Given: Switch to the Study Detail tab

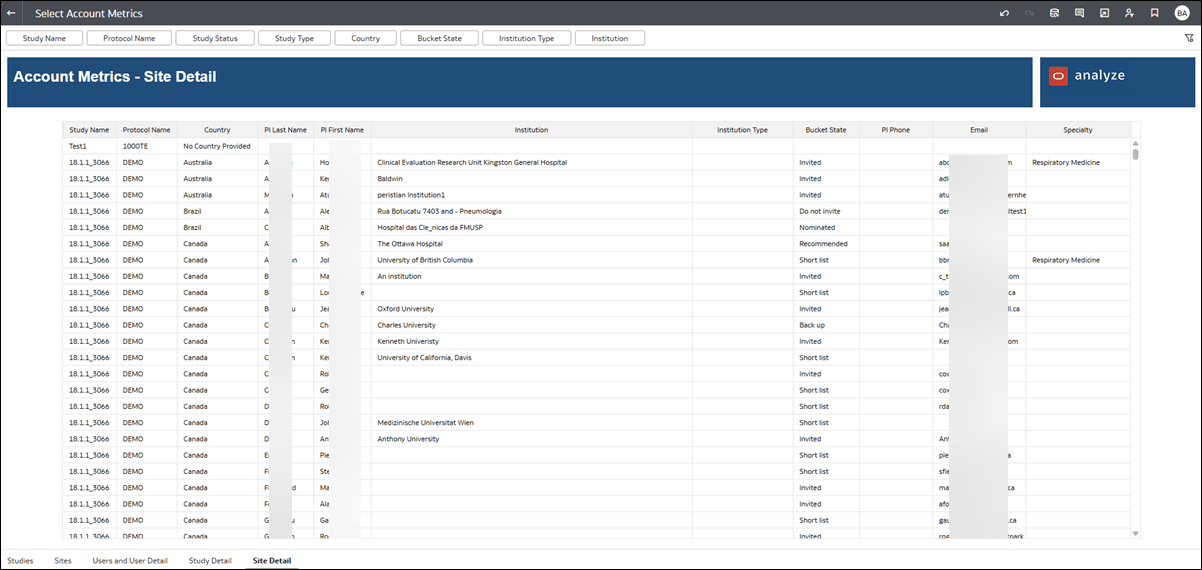Looking at the screenshot, I should click(210, 561).
